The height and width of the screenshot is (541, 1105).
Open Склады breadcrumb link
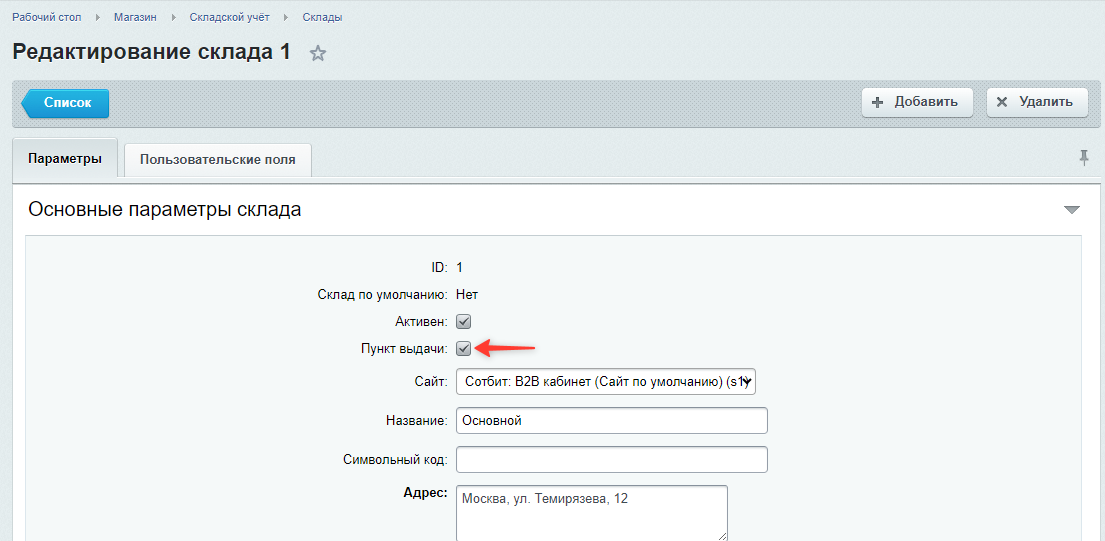point(323,18)
